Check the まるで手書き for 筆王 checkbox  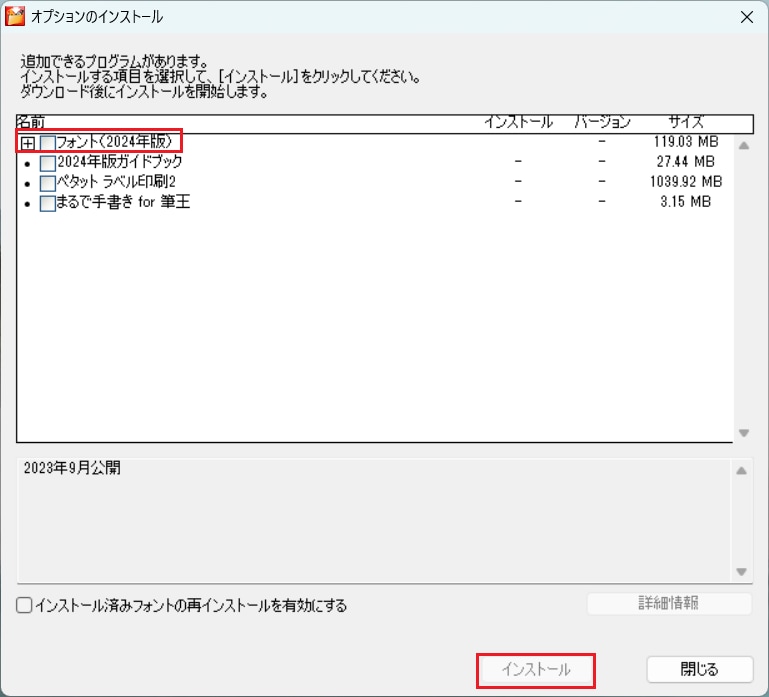tap(48, 203)
